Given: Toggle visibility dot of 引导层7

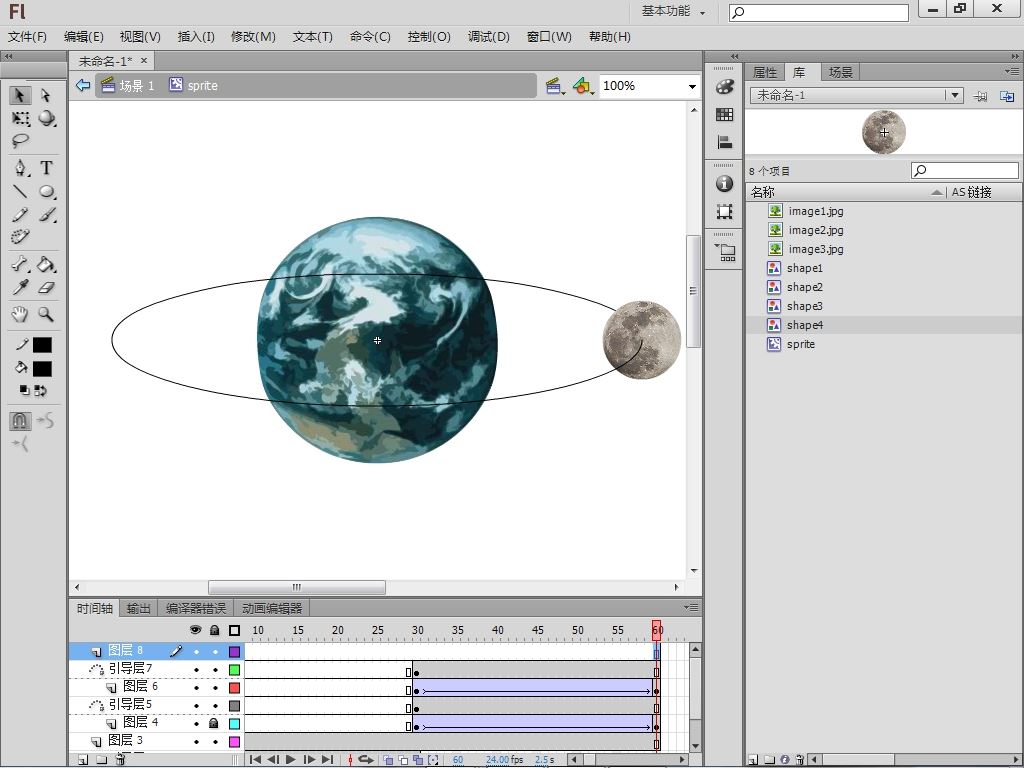Looking at the screenshot, I should point(196,669).
